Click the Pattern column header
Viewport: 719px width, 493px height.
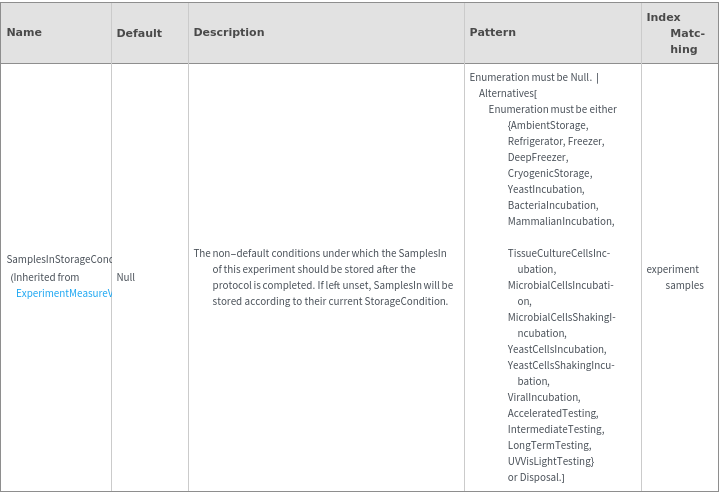[x=493, y=32]
